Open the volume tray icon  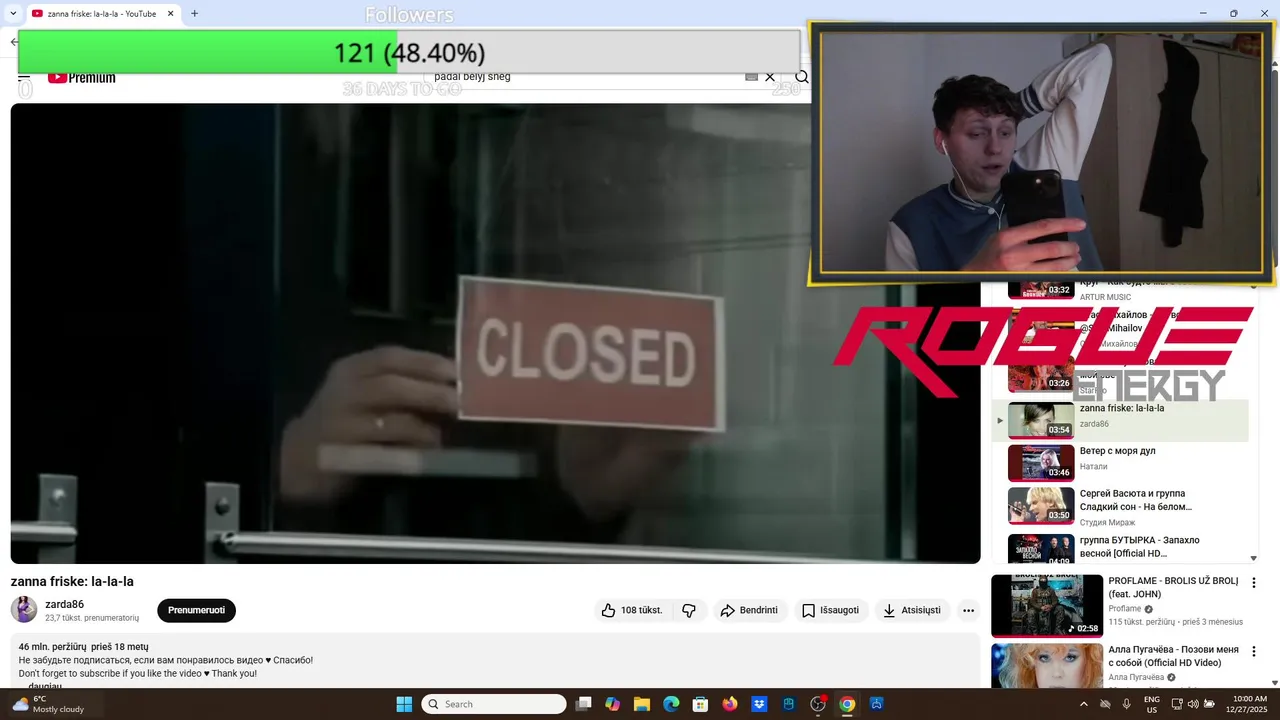[x=1193, y=704]
